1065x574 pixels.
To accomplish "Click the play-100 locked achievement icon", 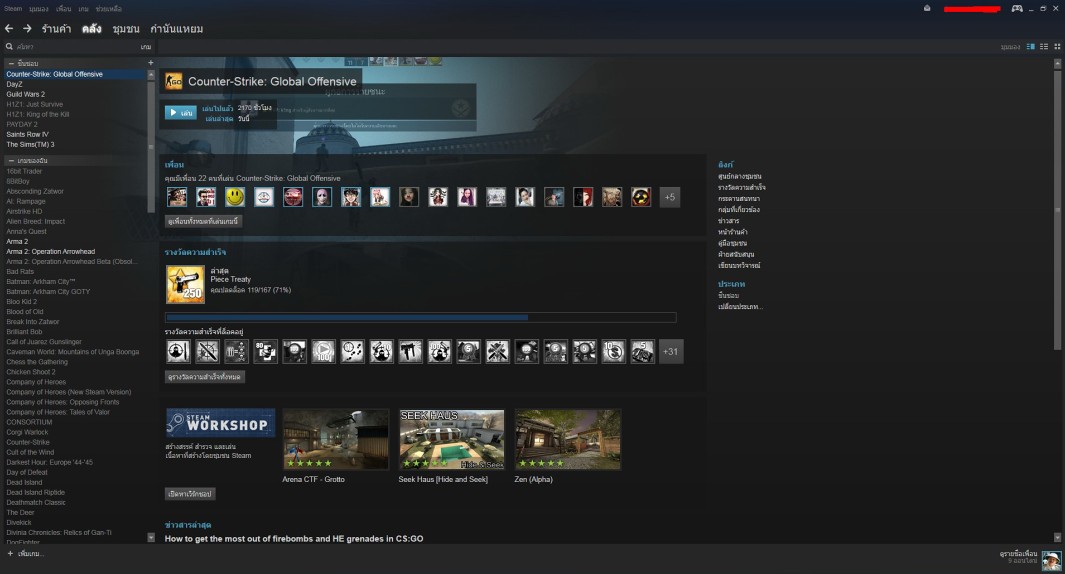I will point(323,351).
